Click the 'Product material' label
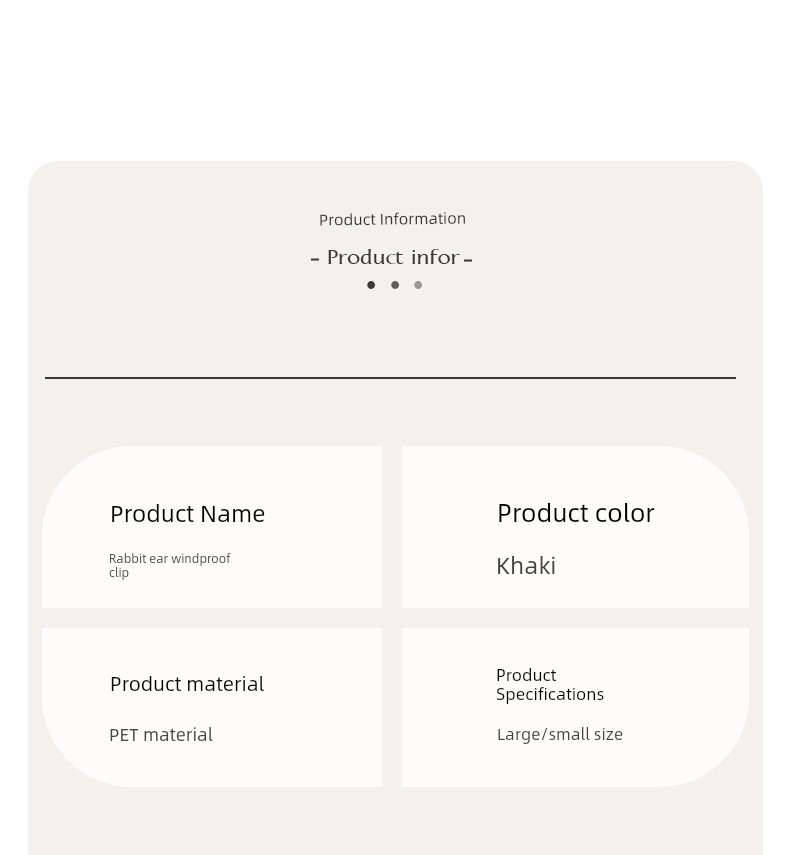This screenshot has height=855, width=790. [x=187, y=684]
